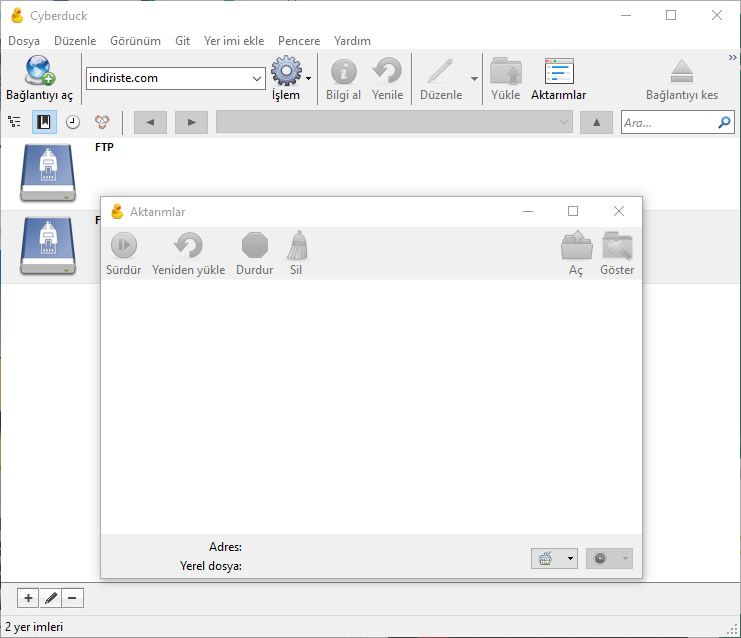
Task: Maximize the Aktarımlar window
Action: click(x=573, y=211)
